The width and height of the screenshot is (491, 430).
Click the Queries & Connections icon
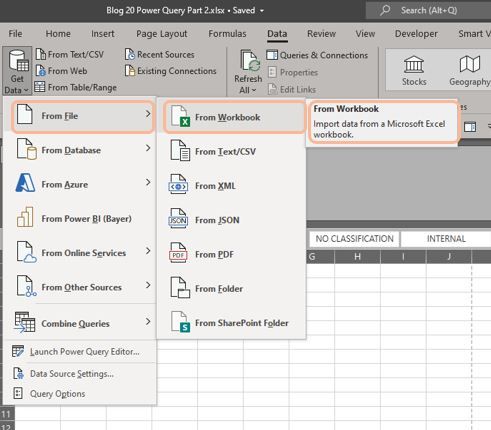[x=272, y=55]
